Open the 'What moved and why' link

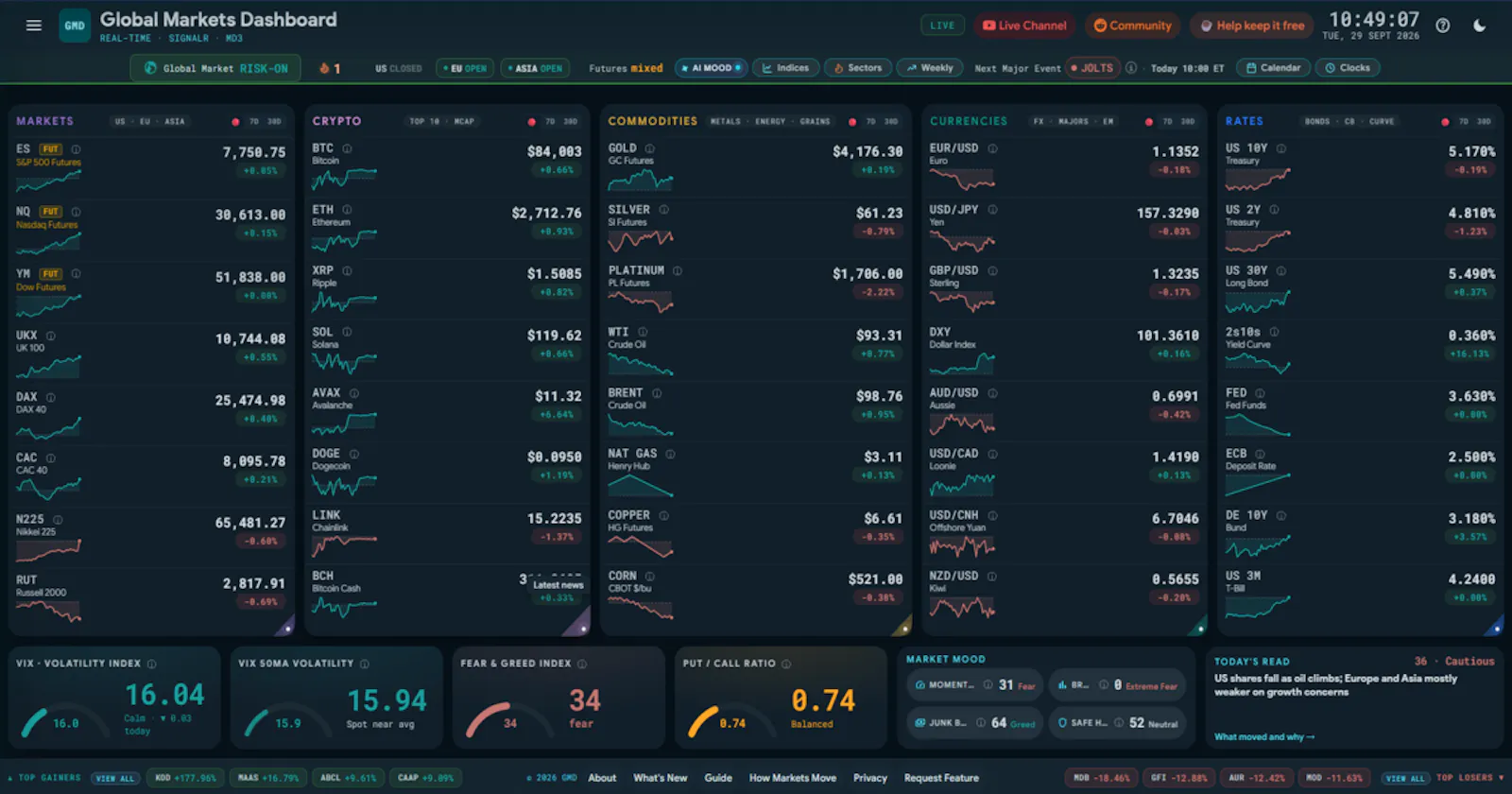(x=1264, y=737)
